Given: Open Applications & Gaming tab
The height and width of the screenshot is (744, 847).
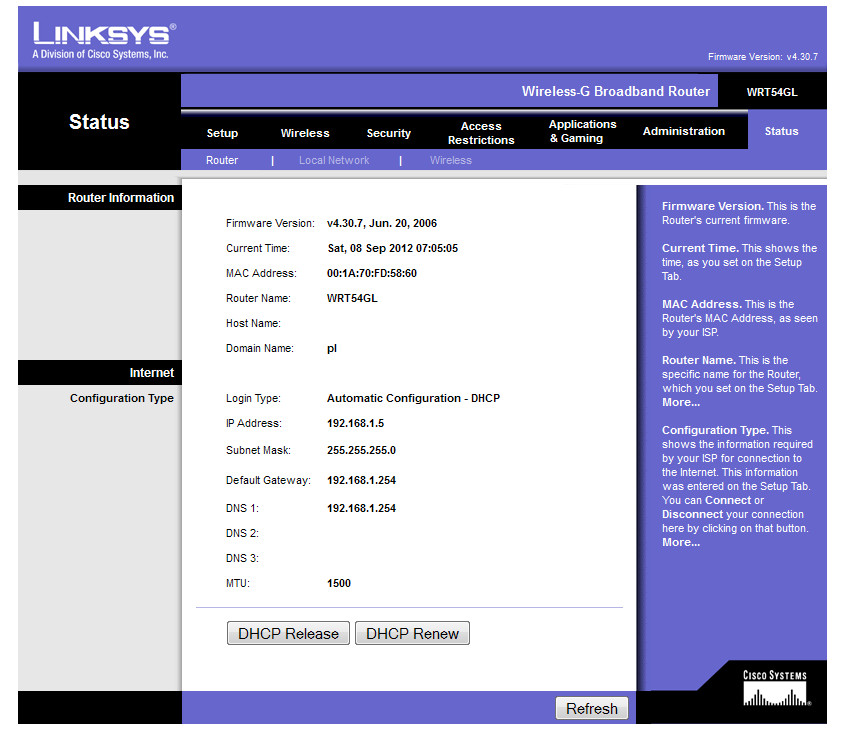Looking at the screenshot, I should tap(582, 131).
